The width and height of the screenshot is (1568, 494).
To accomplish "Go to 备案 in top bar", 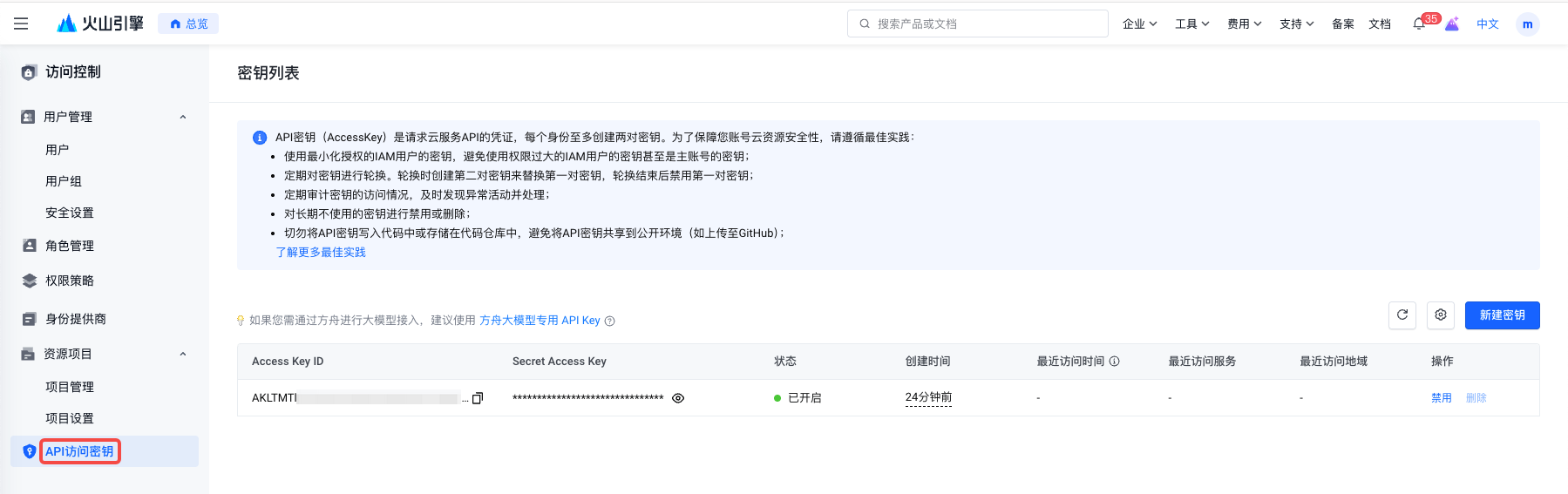I will coord(1342,24).
